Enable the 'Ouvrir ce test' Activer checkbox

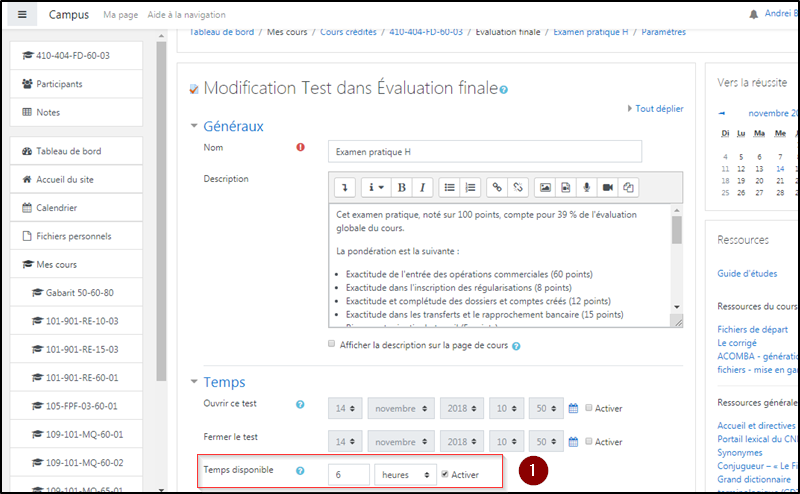(x=589, y=408)
